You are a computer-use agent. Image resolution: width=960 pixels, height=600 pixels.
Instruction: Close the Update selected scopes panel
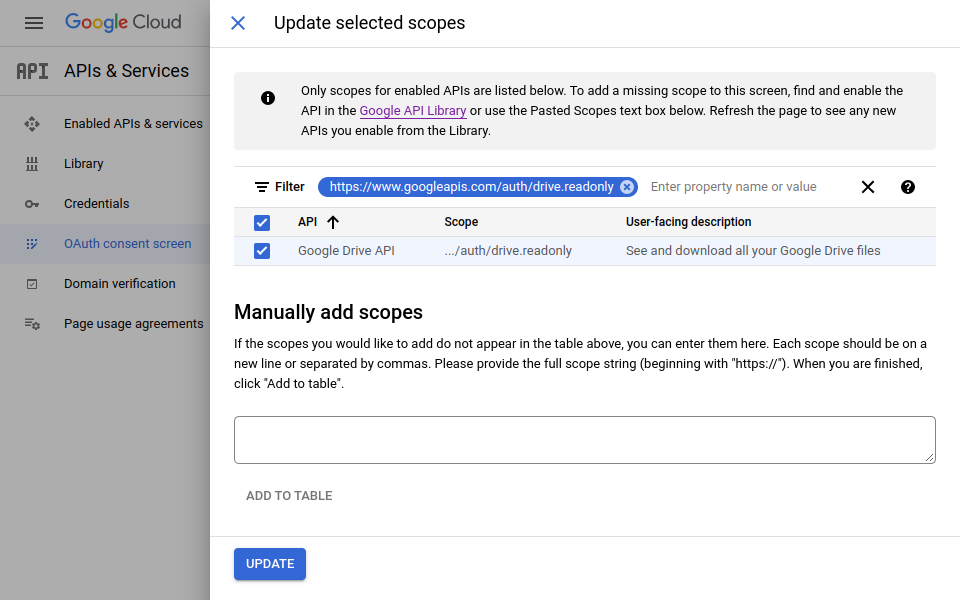tap(238, 22)
